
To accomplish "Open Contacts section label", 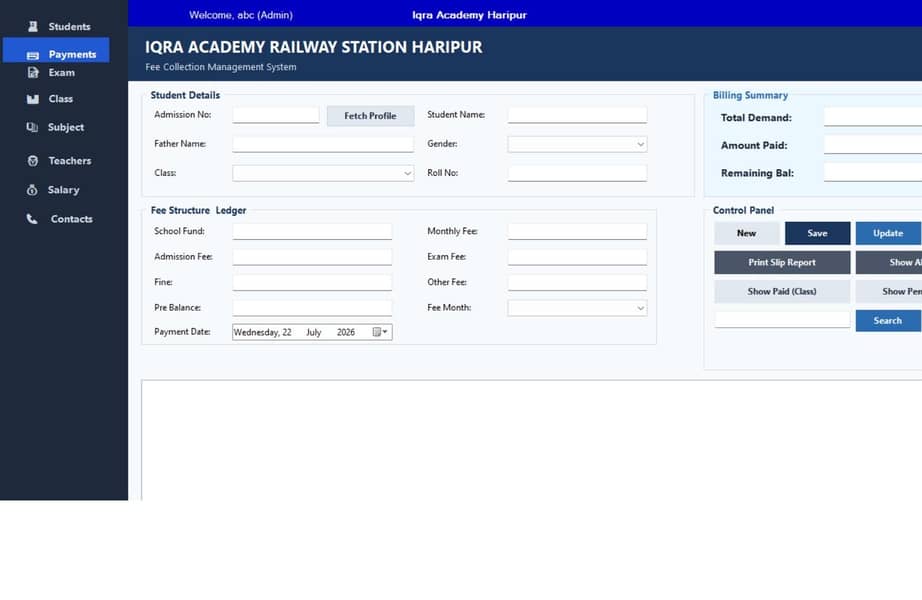I will [72, 219].
